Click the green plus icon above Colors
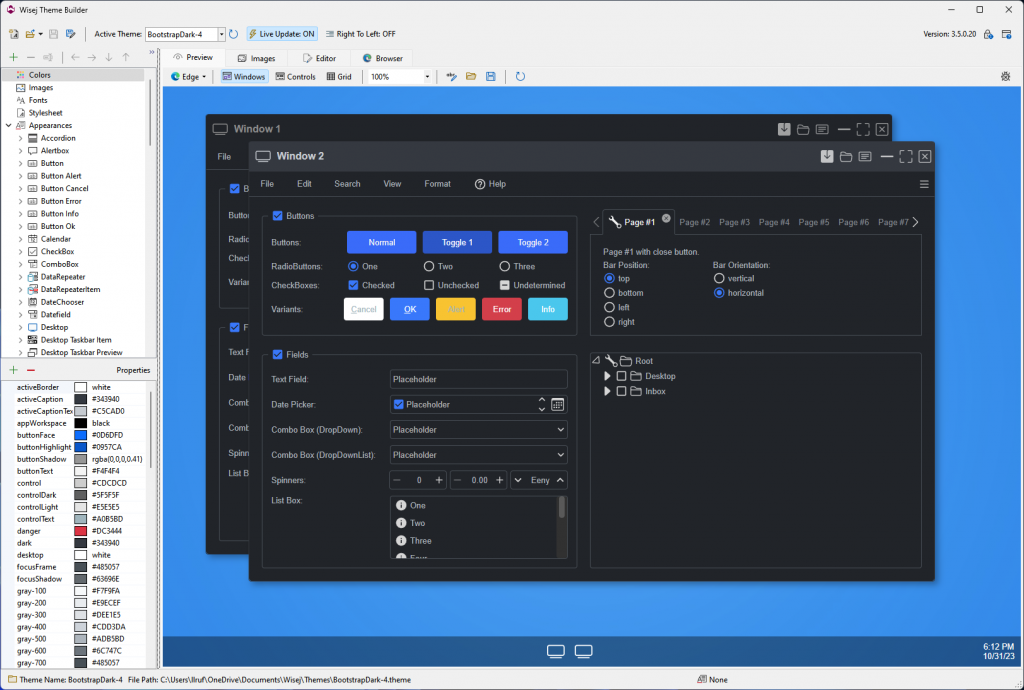The width and height of the screenshot is (1024, 690). [13, 57]
